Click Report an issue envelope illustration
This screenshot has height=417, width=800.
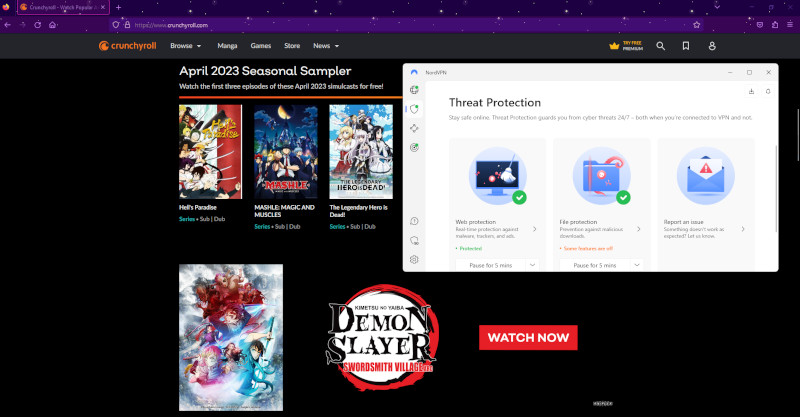point(706,176)
